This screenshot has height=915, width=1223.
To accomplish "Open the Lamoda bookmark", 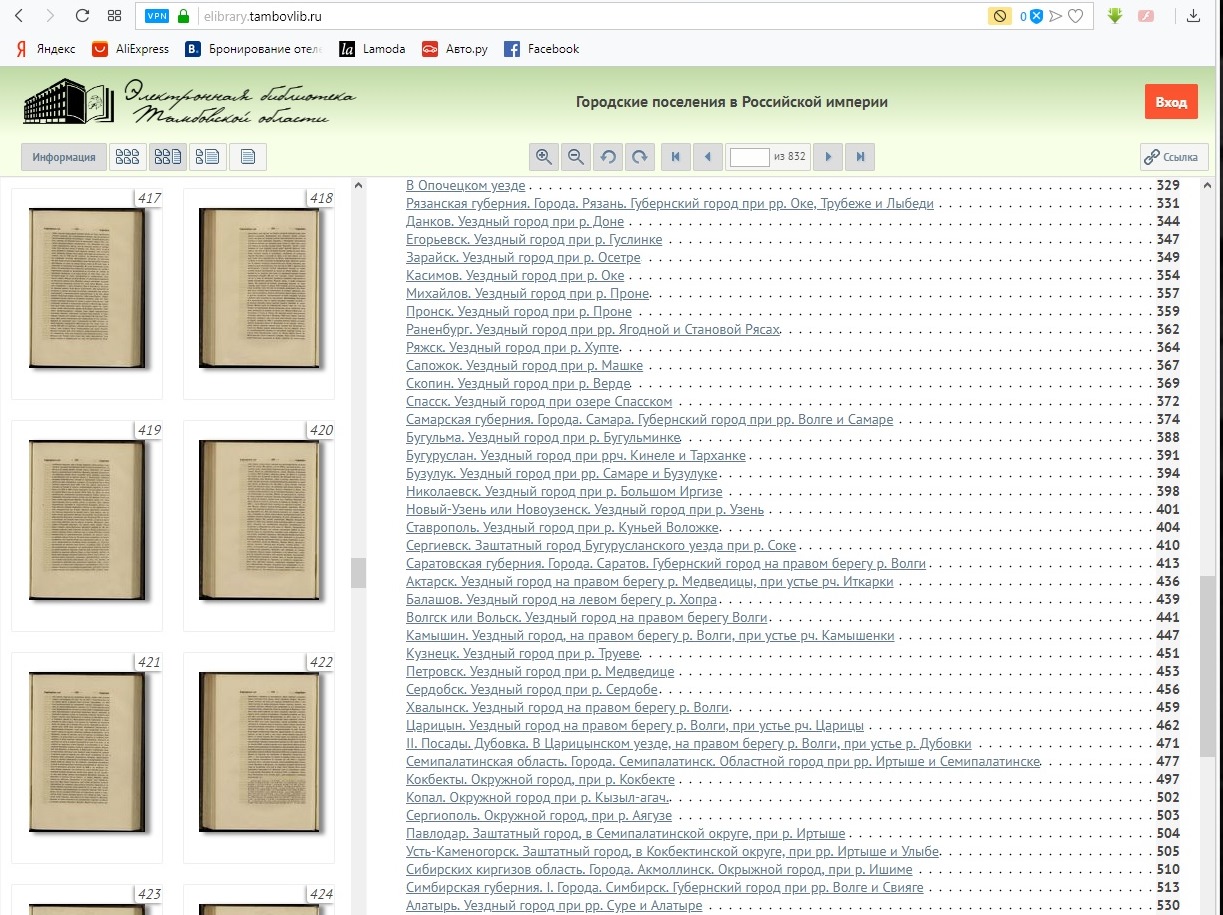I will [x=372, y=49].
